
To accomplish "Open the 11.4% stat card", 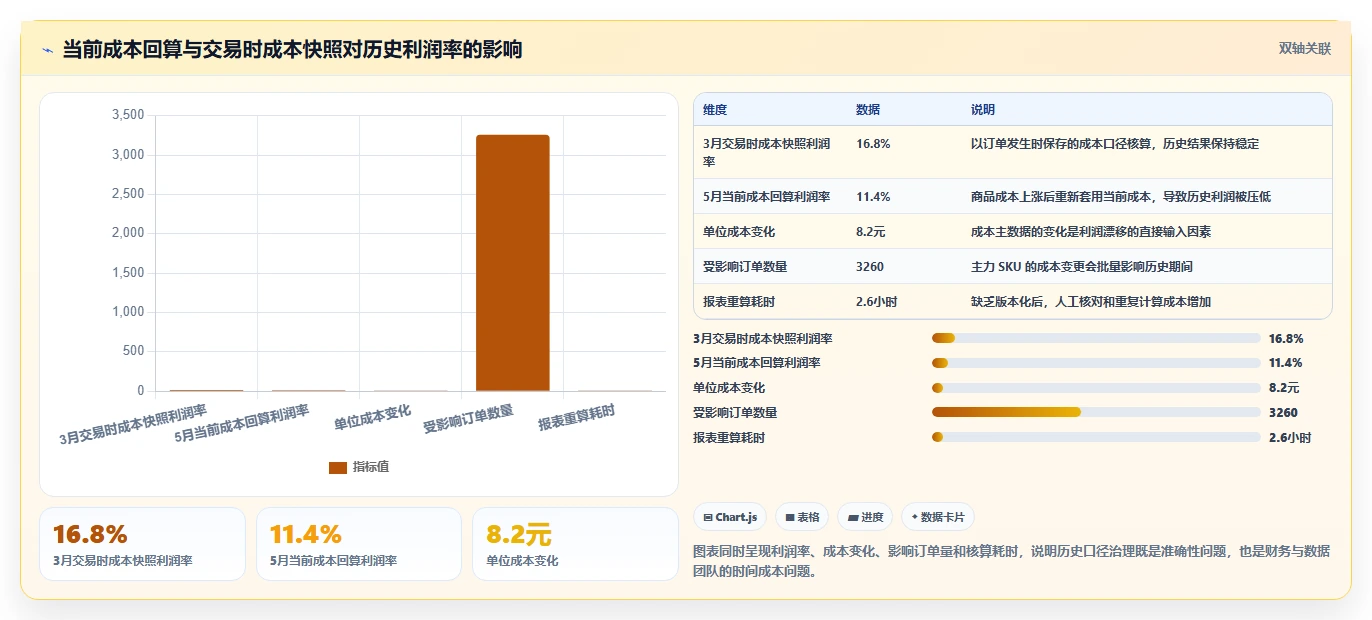I will pyautogui.click(x=359, y=544).
